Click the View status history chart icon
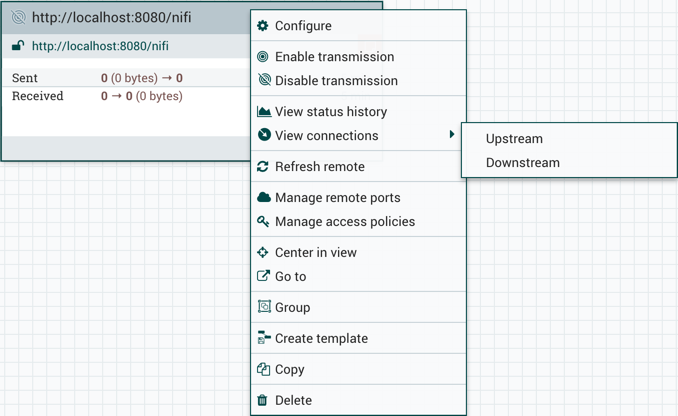Viewport: 678px width, 416px height. click(264, 112)
